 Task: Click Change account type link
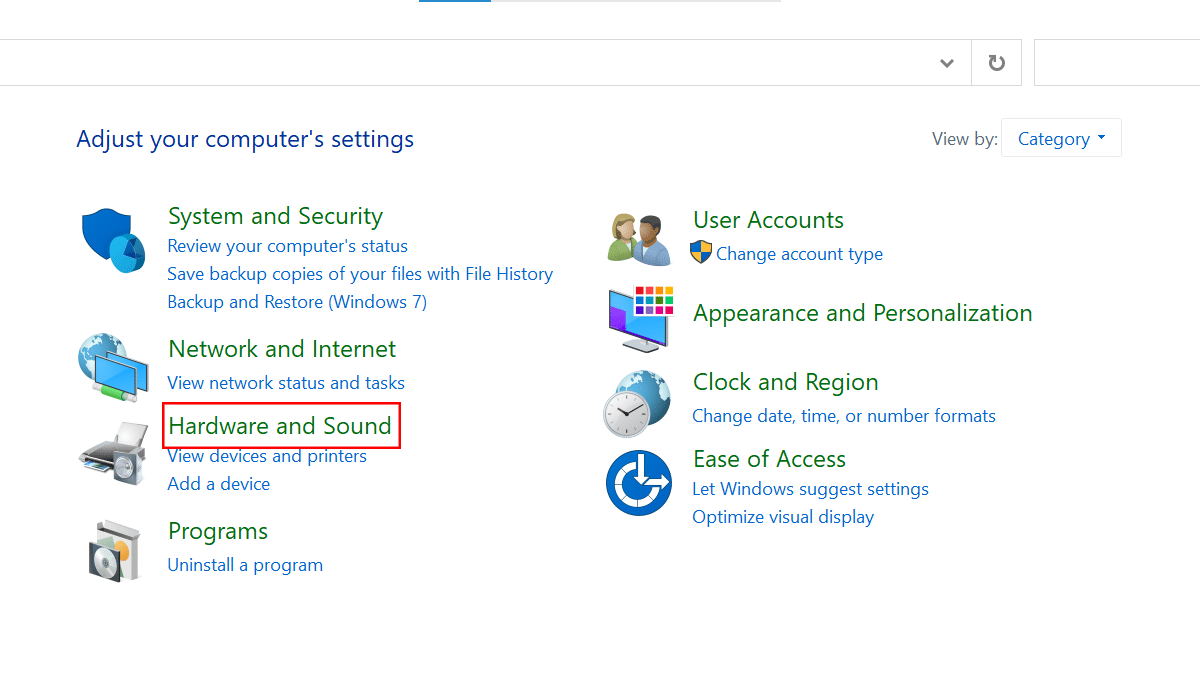click(x=799, y=254)
